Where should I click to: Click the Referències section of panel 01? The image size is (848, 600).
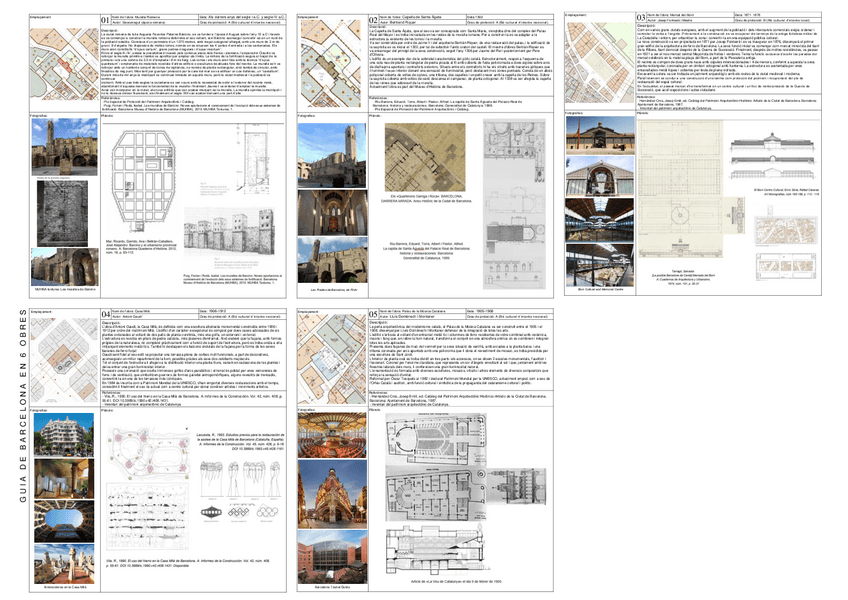(110, 100)
